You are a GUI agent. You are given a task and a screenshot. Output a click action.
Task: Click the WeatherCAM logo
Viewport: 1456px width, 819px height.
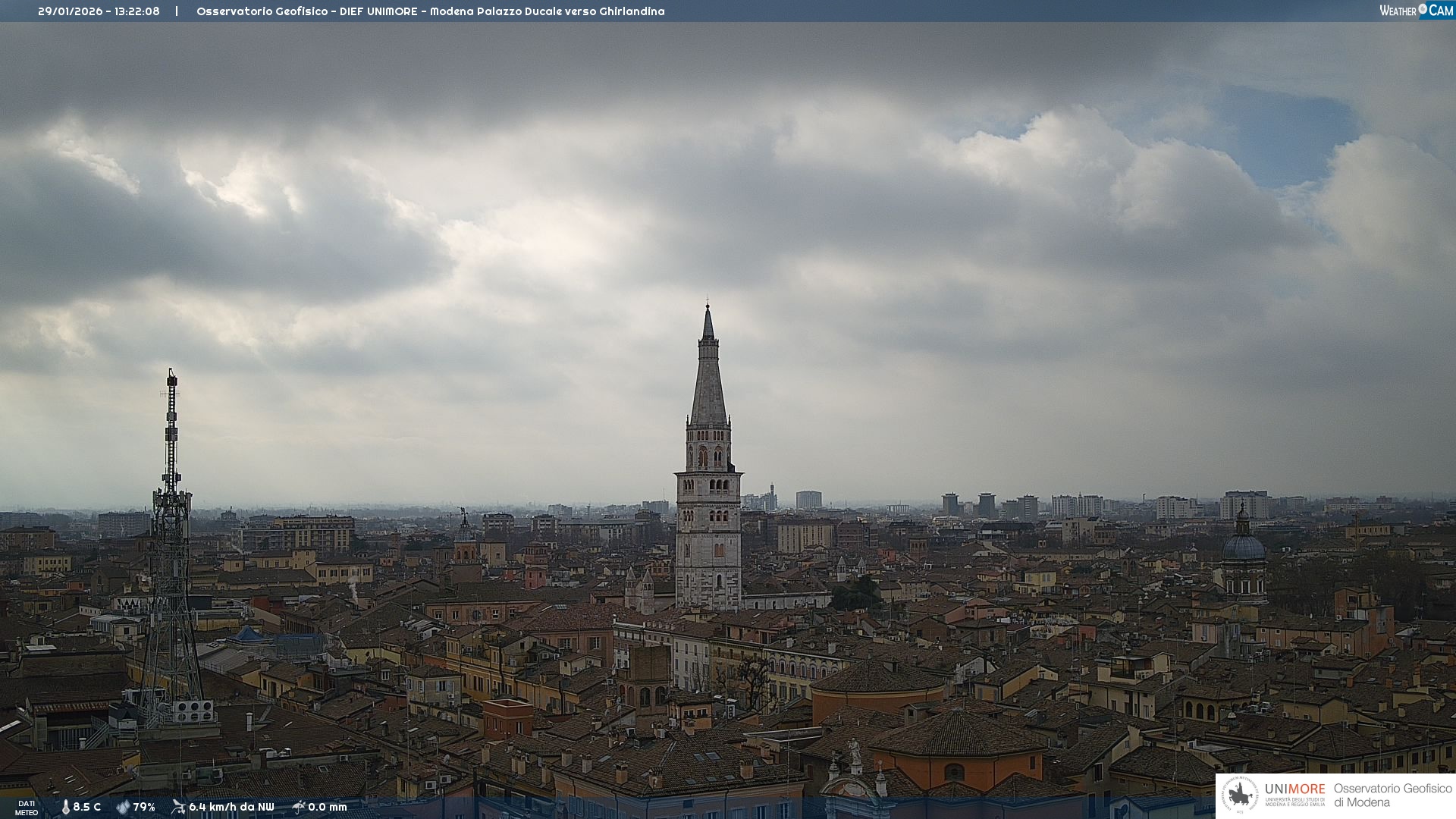[1416, 11]
